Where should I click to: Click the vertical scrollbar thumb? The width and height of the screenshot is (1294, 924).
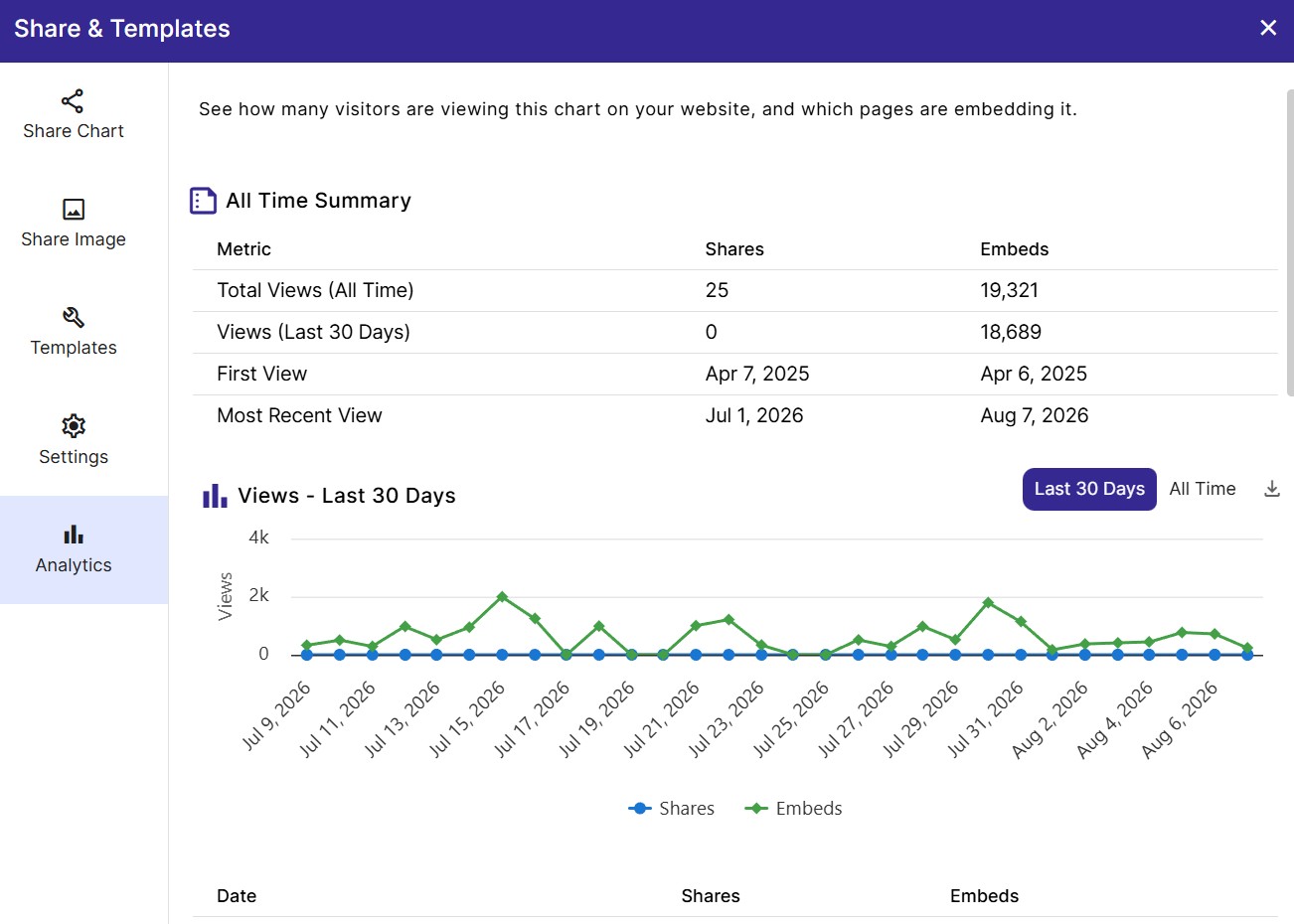[x=1290, y=243]
